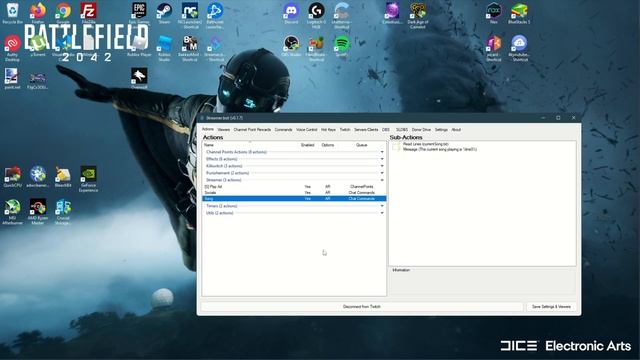This screenshot has height=360, width=640.
Task: Open the Recycle Bin desktop icon
Action: pyautogui.click(x=12, y=13)
